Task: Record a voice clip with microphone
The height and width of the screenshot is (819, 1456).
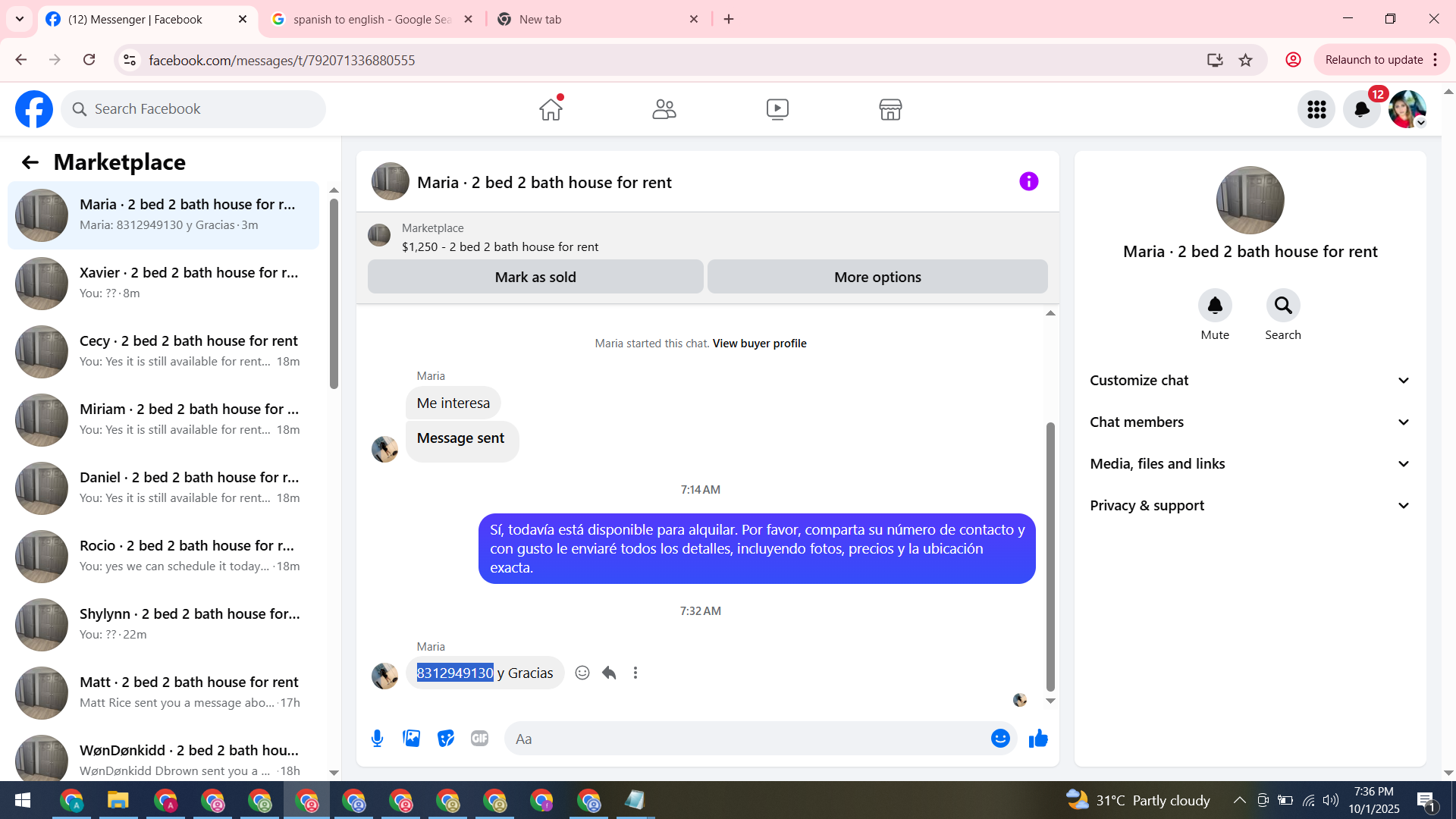Action: coord(377,739)
